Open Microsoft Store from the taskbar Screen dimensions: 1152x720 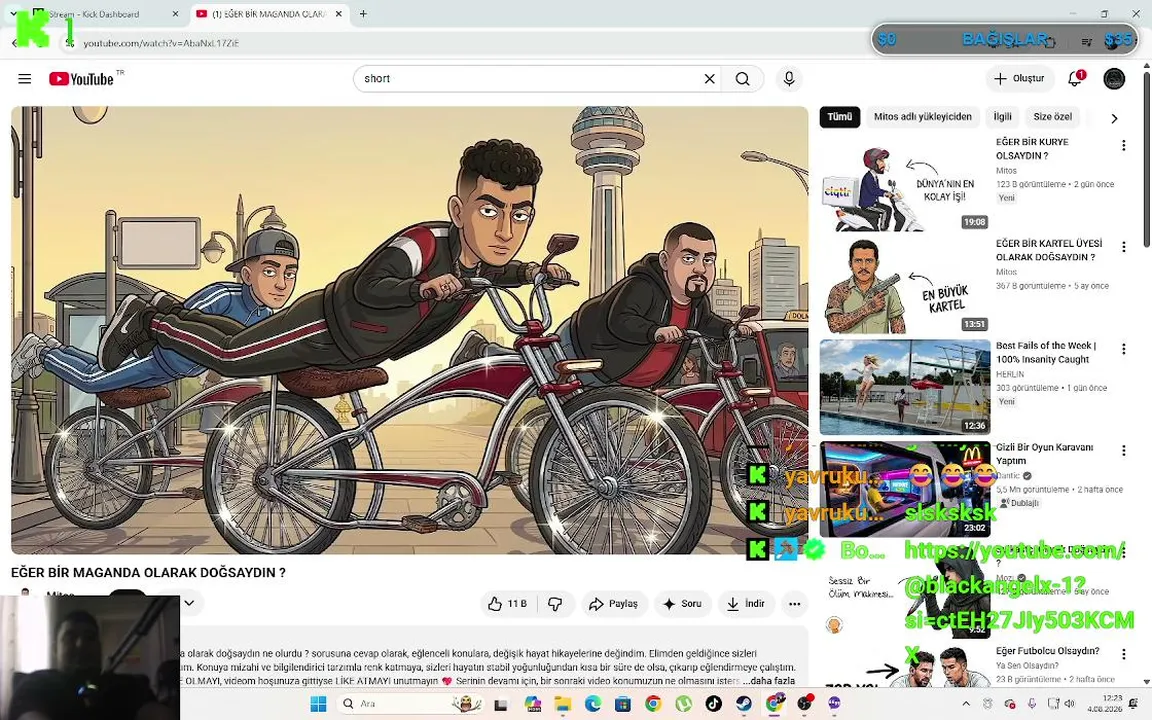pos(623,704)
